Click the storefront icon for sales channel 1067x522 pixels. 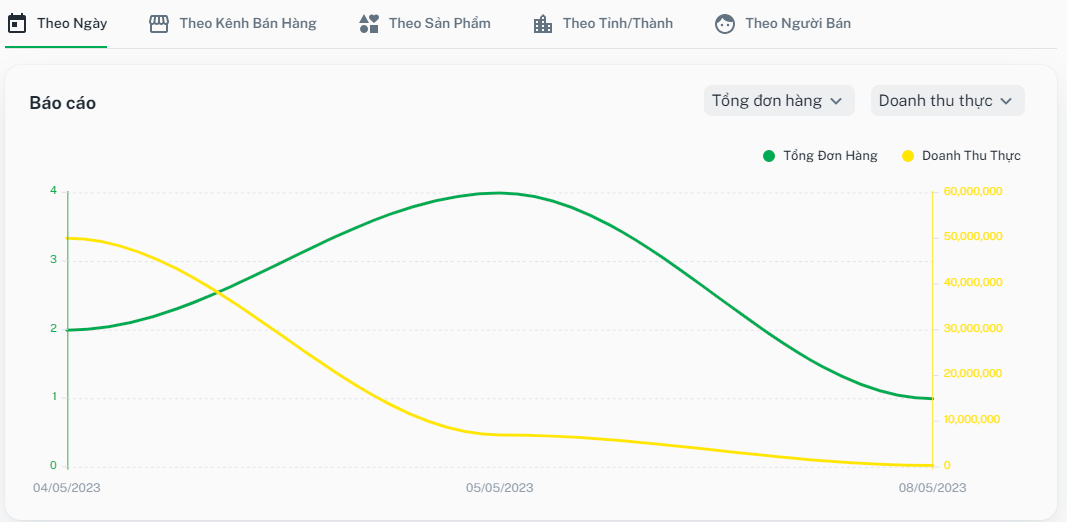click(159, 23)
